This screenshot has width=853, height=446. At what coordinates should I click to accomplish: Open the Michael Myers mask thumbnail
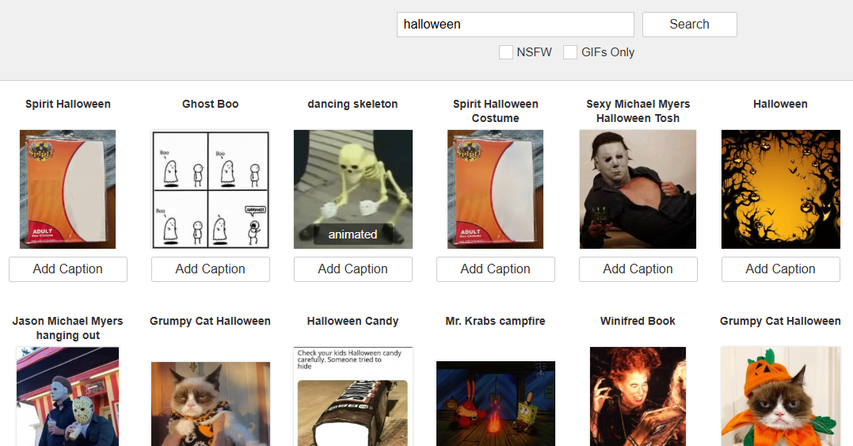click(638, 189)
